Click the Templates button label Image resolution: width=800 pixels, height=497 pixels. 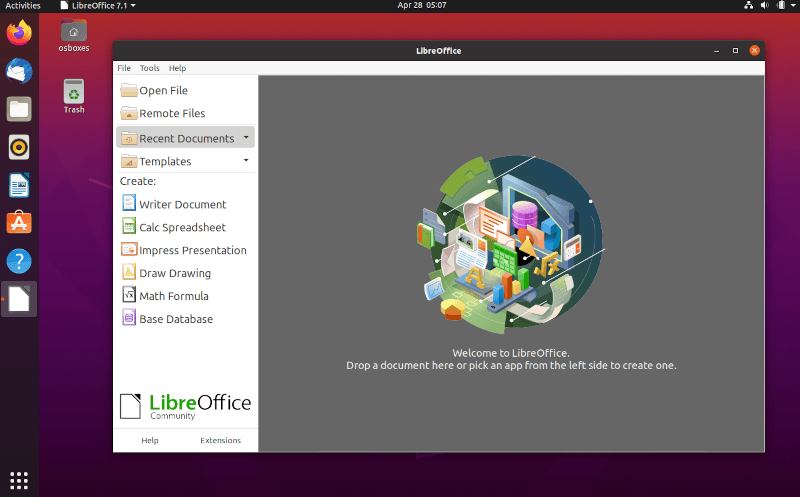pos(165,162)
